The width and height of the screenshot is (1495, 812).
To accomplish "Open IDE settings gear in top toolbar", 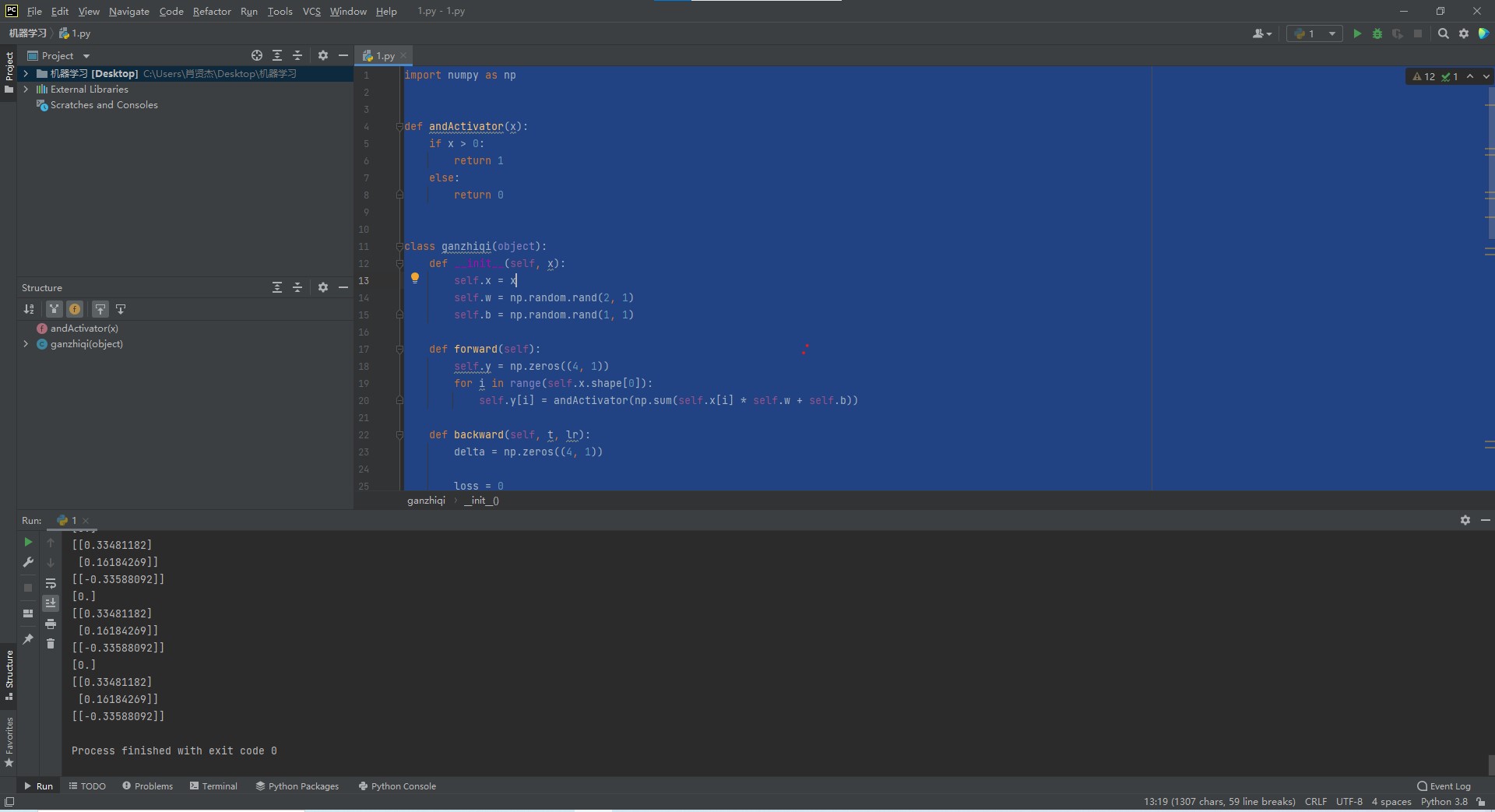I will point(1463,33).
